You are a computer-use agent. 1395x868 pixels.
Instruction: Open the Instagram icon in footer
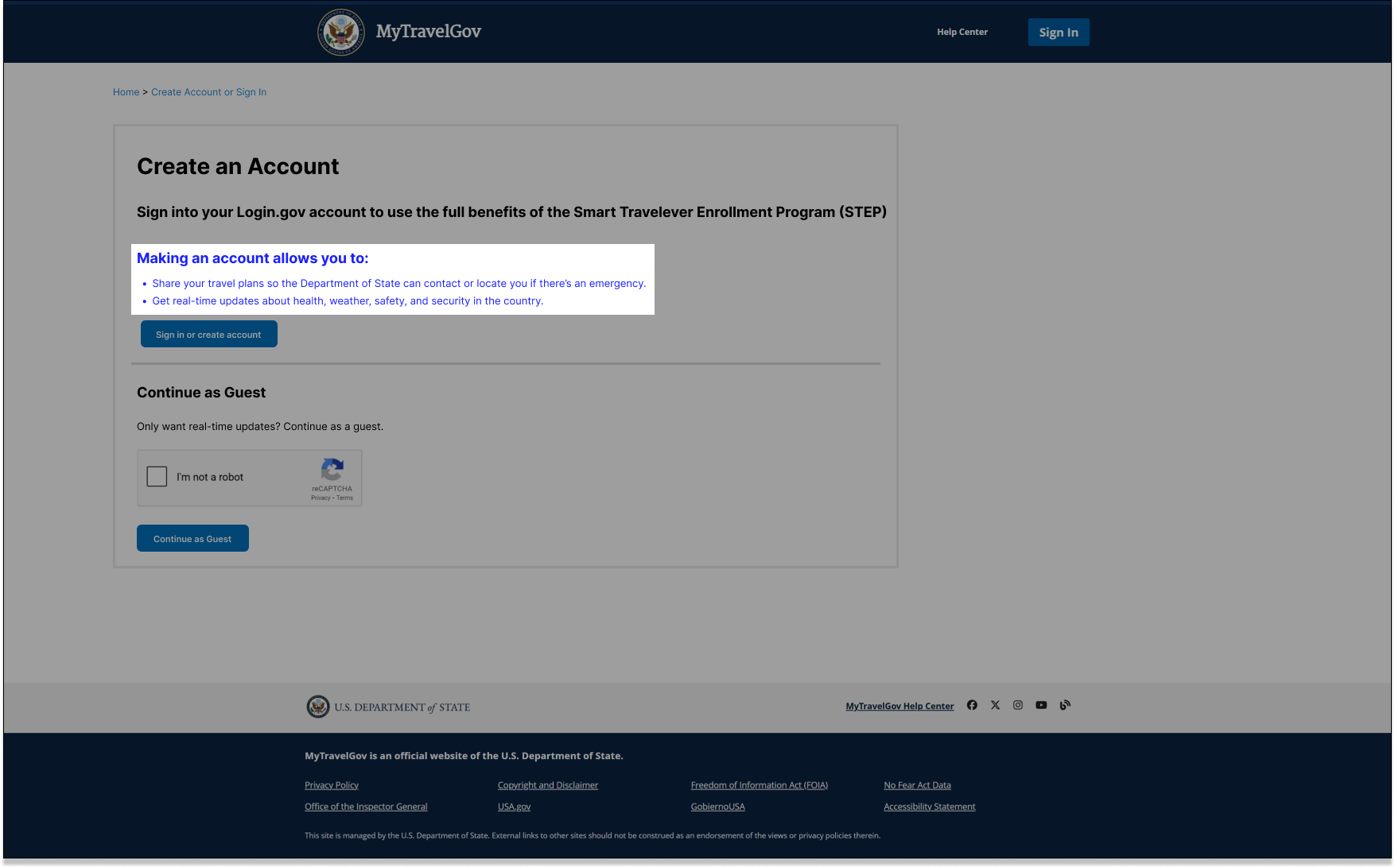(x=1018, y=705)
